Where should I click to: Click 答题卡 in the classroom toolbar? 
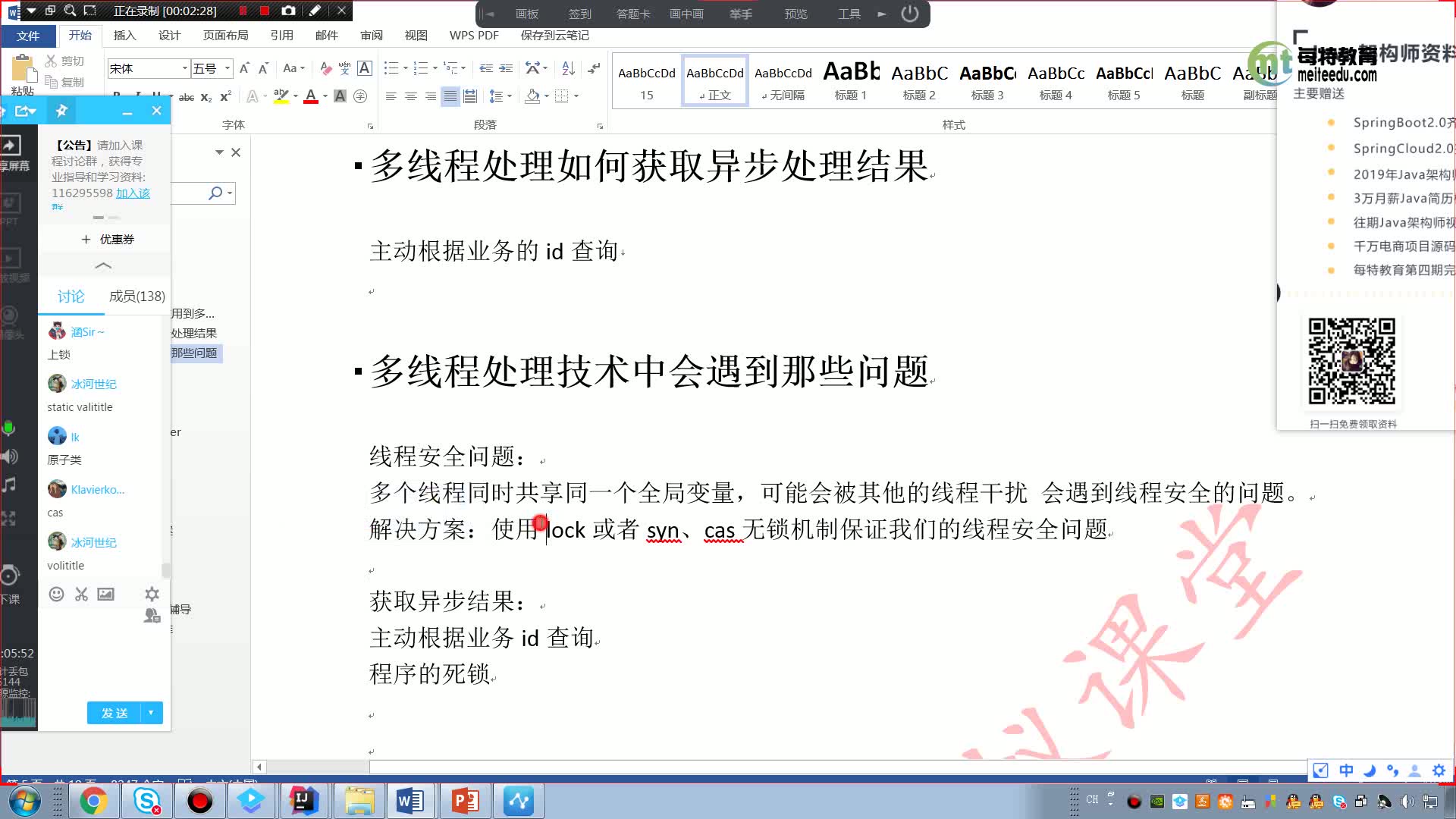coord(633,14)
